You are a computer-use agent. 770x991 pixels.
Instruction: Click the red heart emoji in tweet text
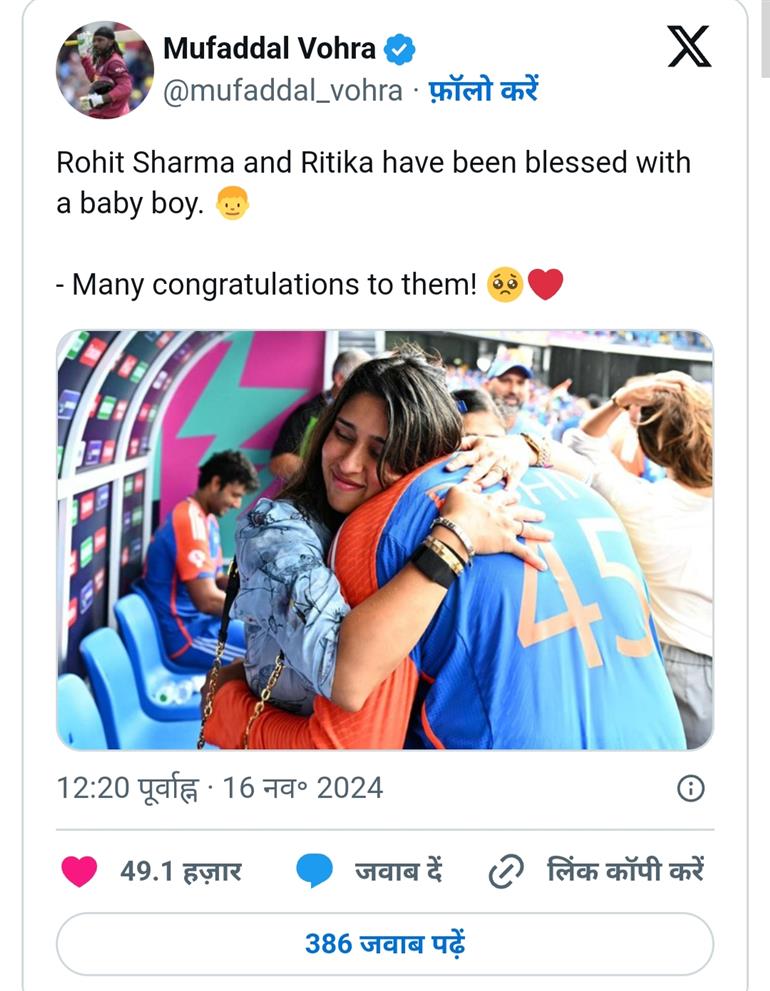pyautogui.click(x=545, y=285)
